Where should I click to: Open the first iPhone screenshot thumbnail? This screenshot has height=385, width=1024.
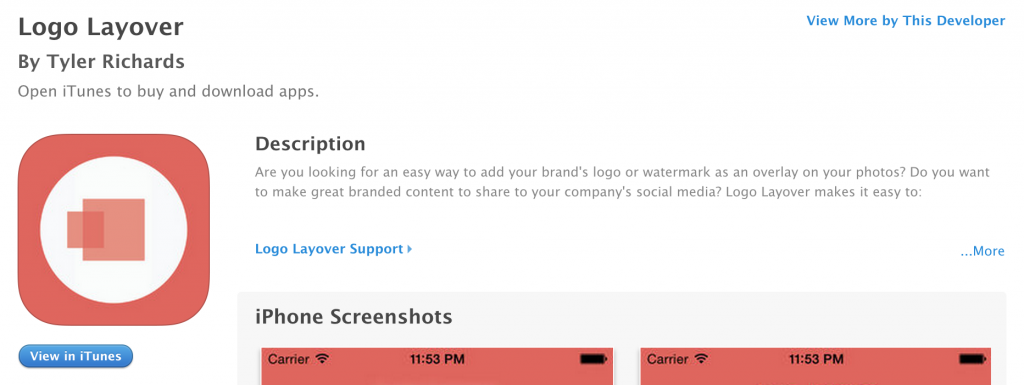coord(437,366)
